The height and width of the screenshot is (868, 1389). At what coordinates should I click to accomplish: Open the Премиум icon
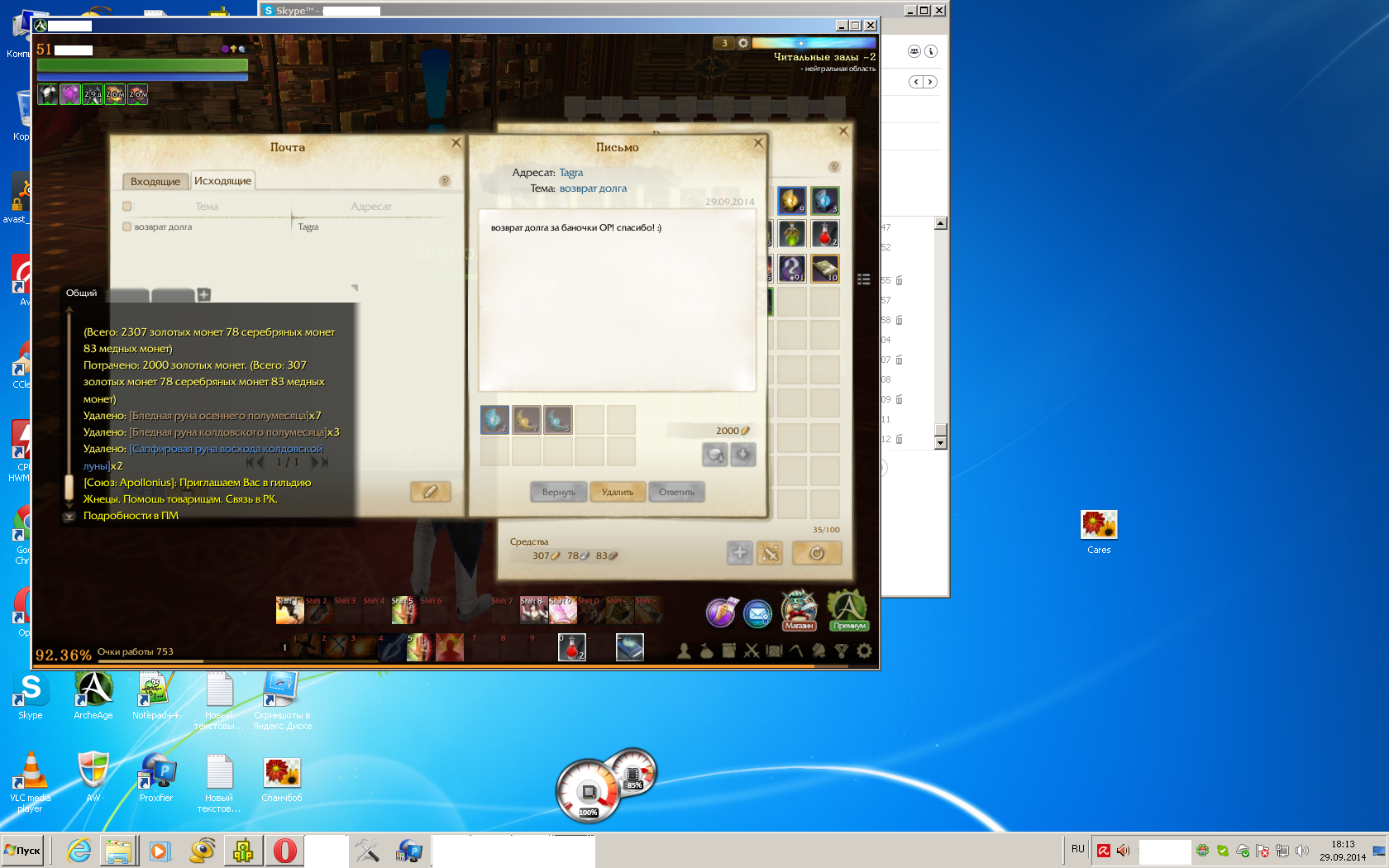click(x=848, y=611)
